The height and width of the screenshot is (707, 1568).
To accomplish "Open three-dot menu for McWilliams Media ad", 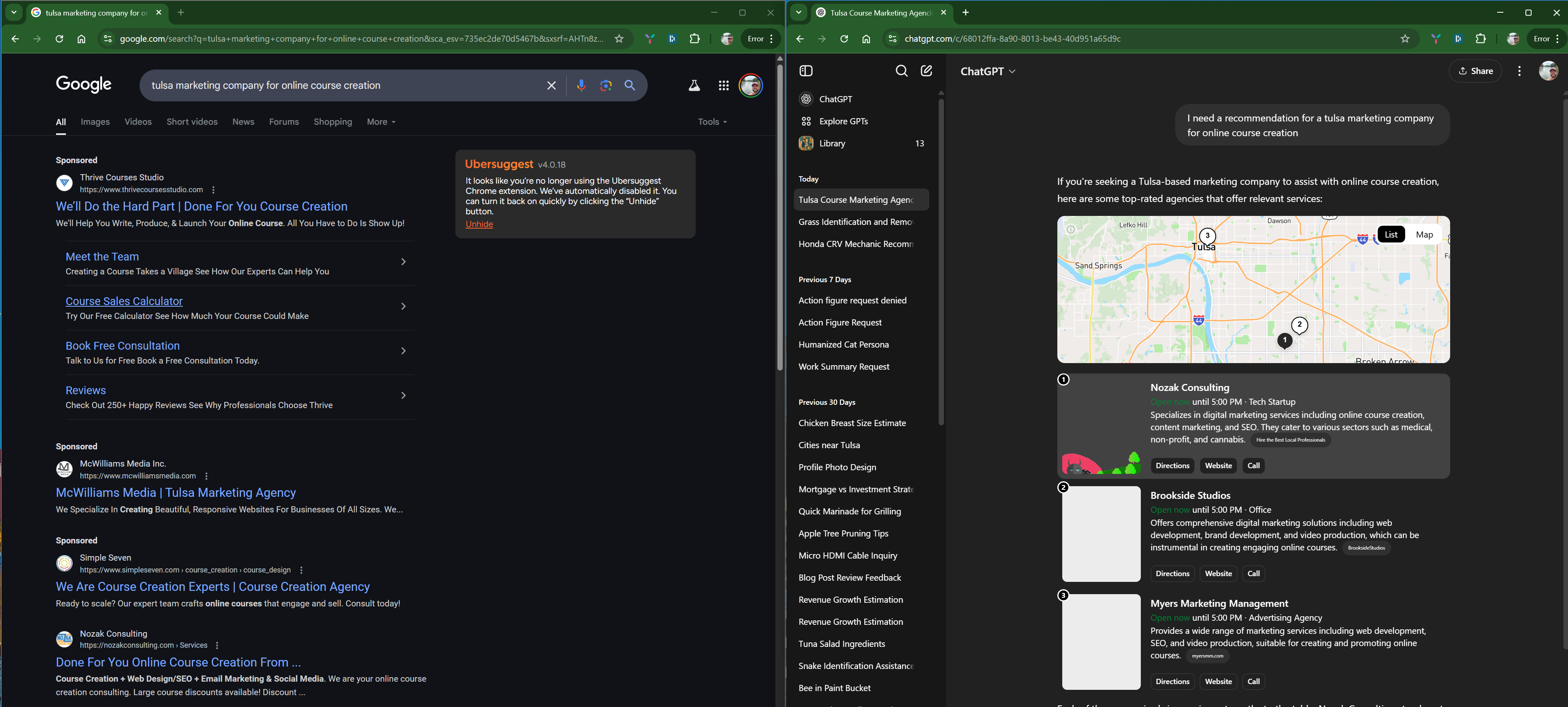I will 206,476.
